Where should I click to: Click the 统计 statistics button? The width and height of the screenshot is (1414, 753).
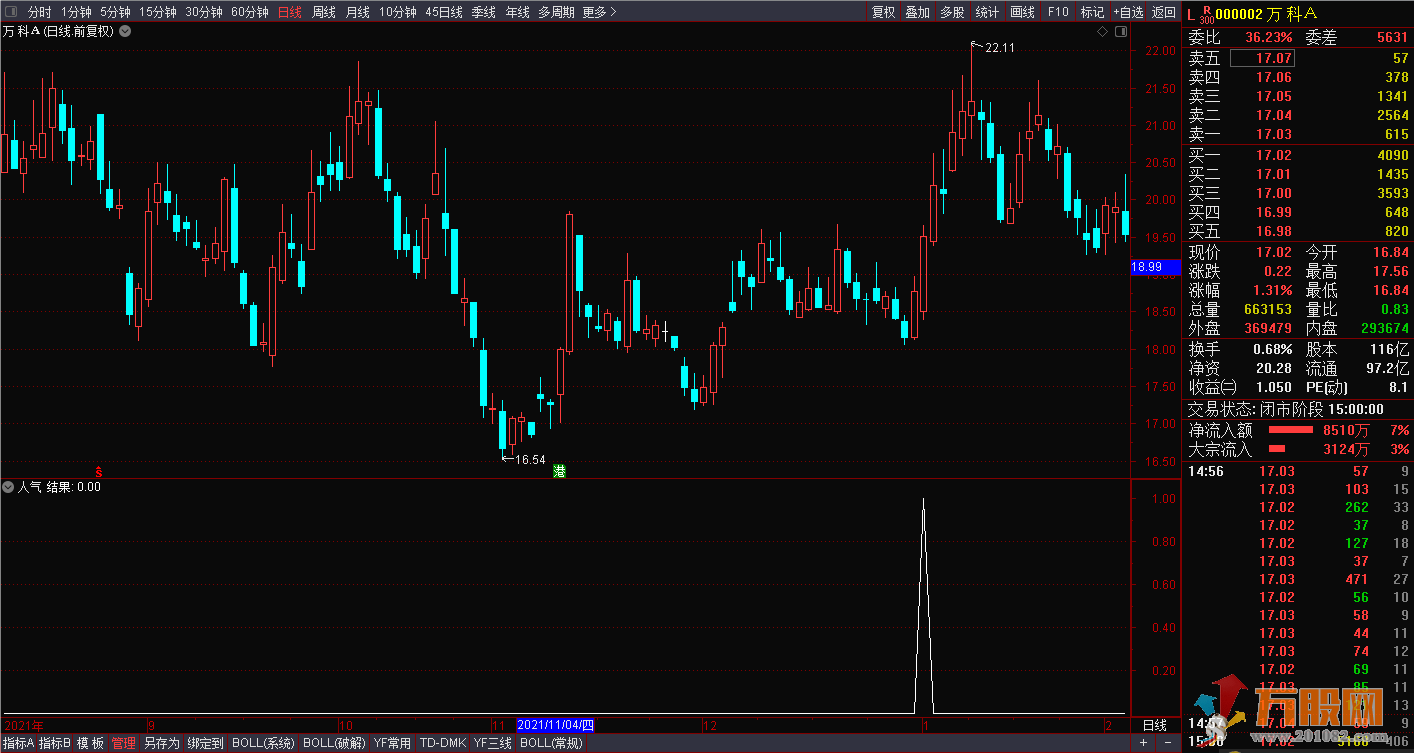(x=987, y=12)
